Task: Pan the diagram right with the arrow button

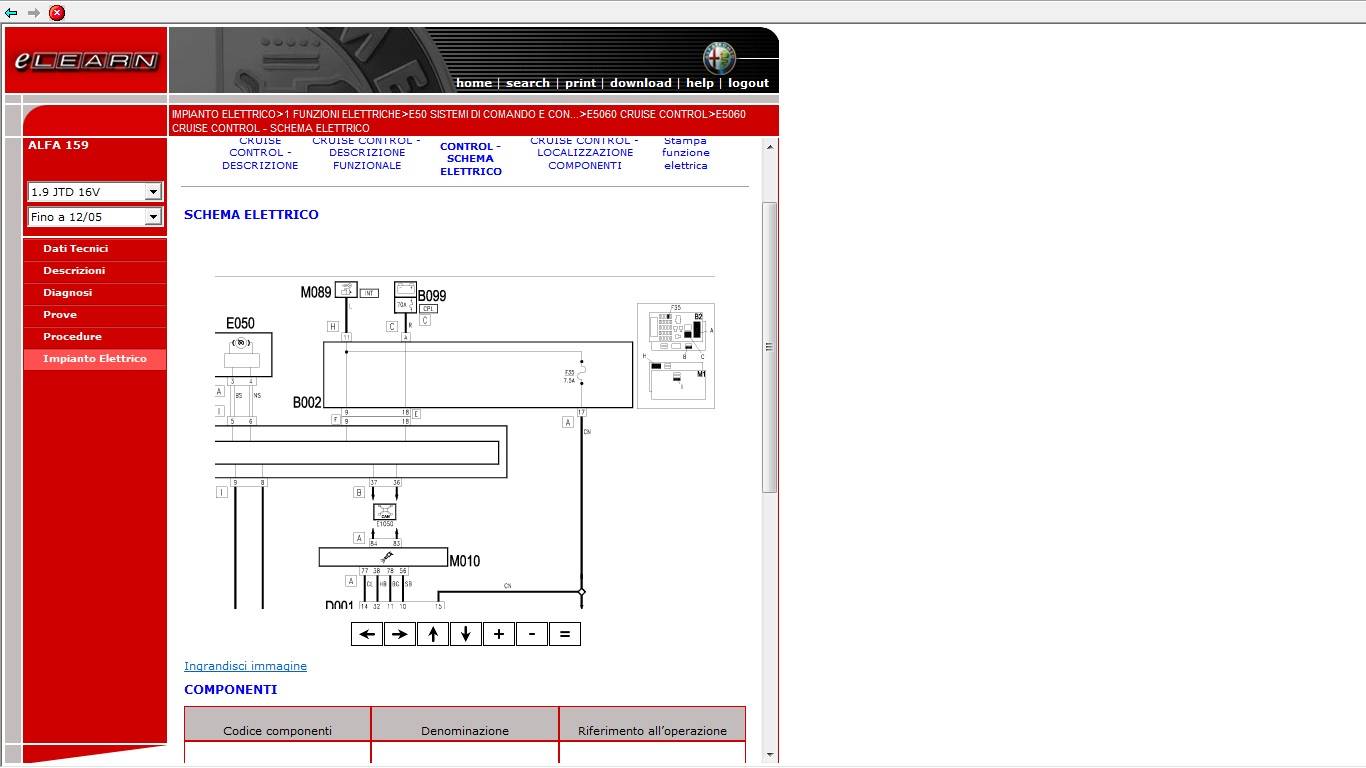Action: pyautogui.click(x=400, y=634)
